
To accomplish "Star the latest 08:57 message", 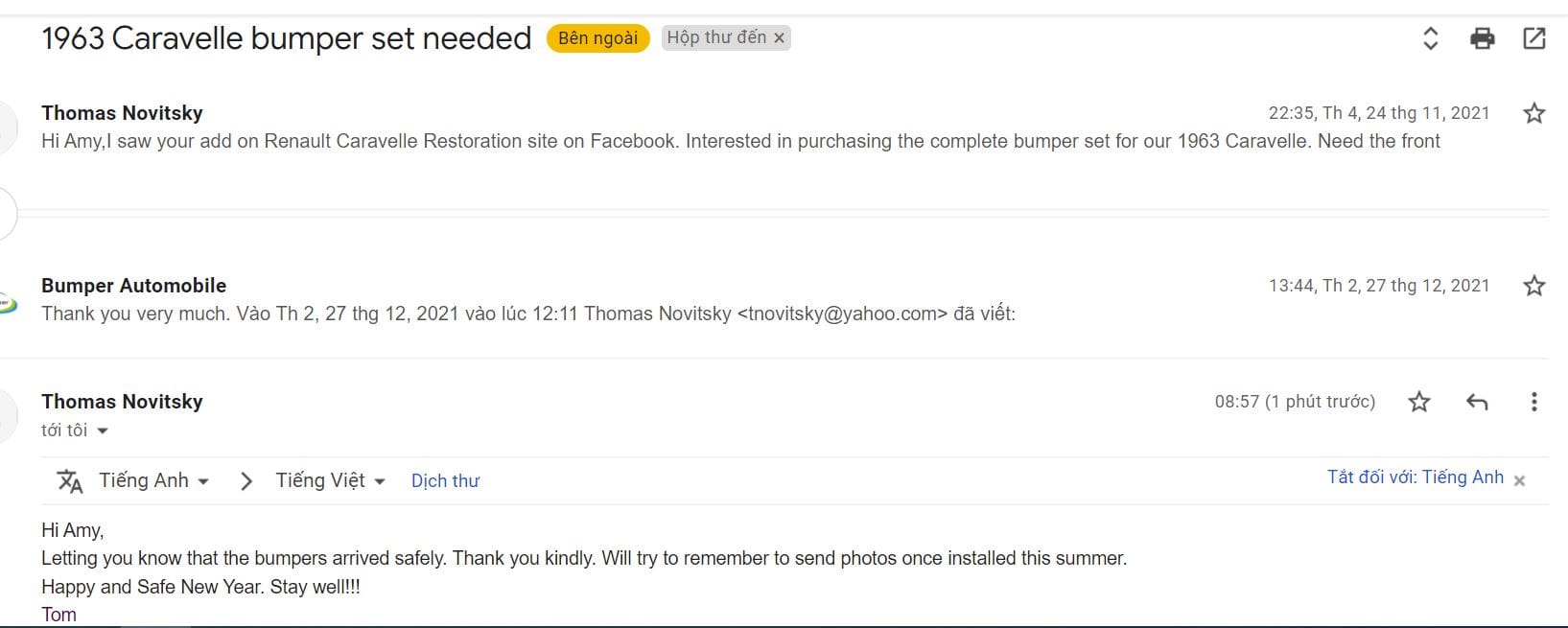I will click(x=1419, y=402).
